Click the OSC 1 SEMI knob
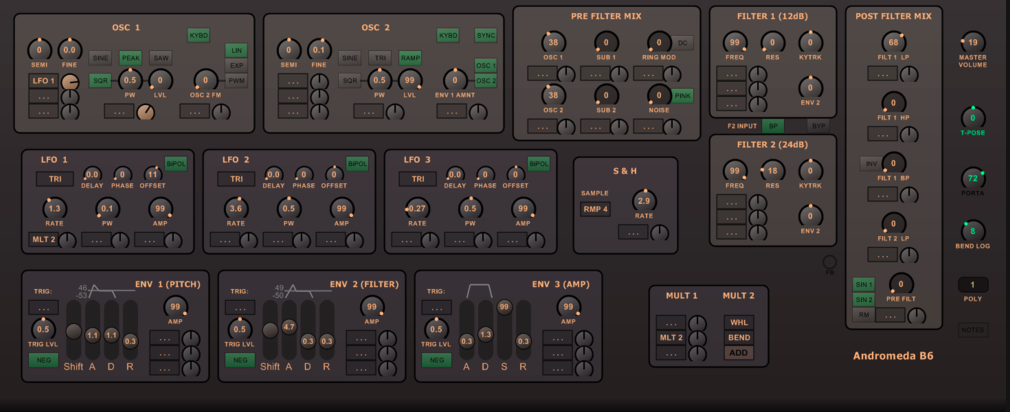This screenshot has height=412, width=1010. tap(39, 50)
